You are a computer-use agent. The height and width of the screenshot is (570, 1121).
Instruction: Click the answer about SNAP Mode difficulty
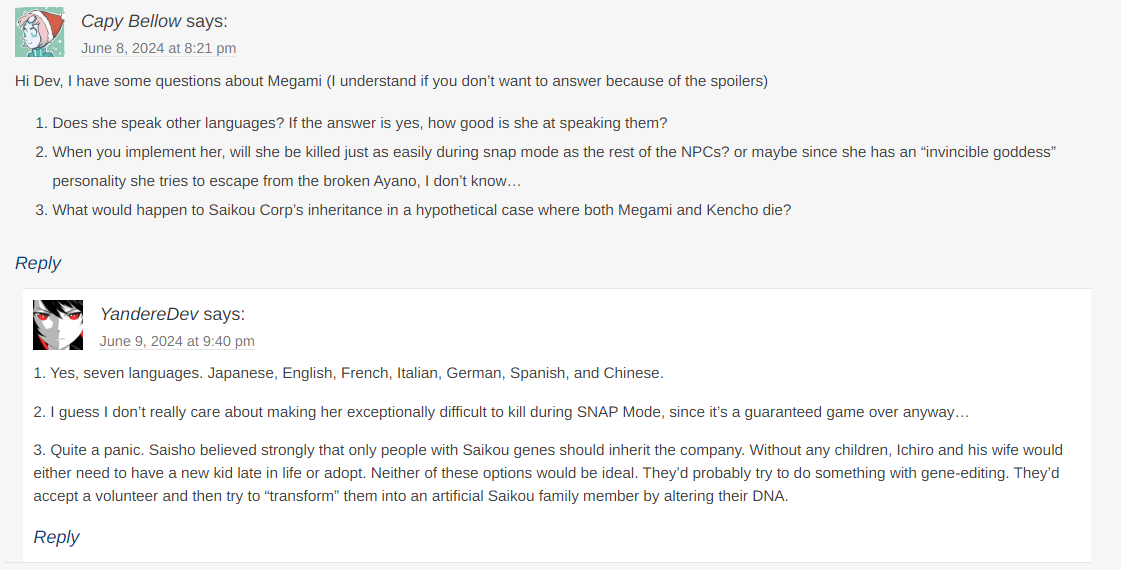pyautogui.click(x=501, y=411)
